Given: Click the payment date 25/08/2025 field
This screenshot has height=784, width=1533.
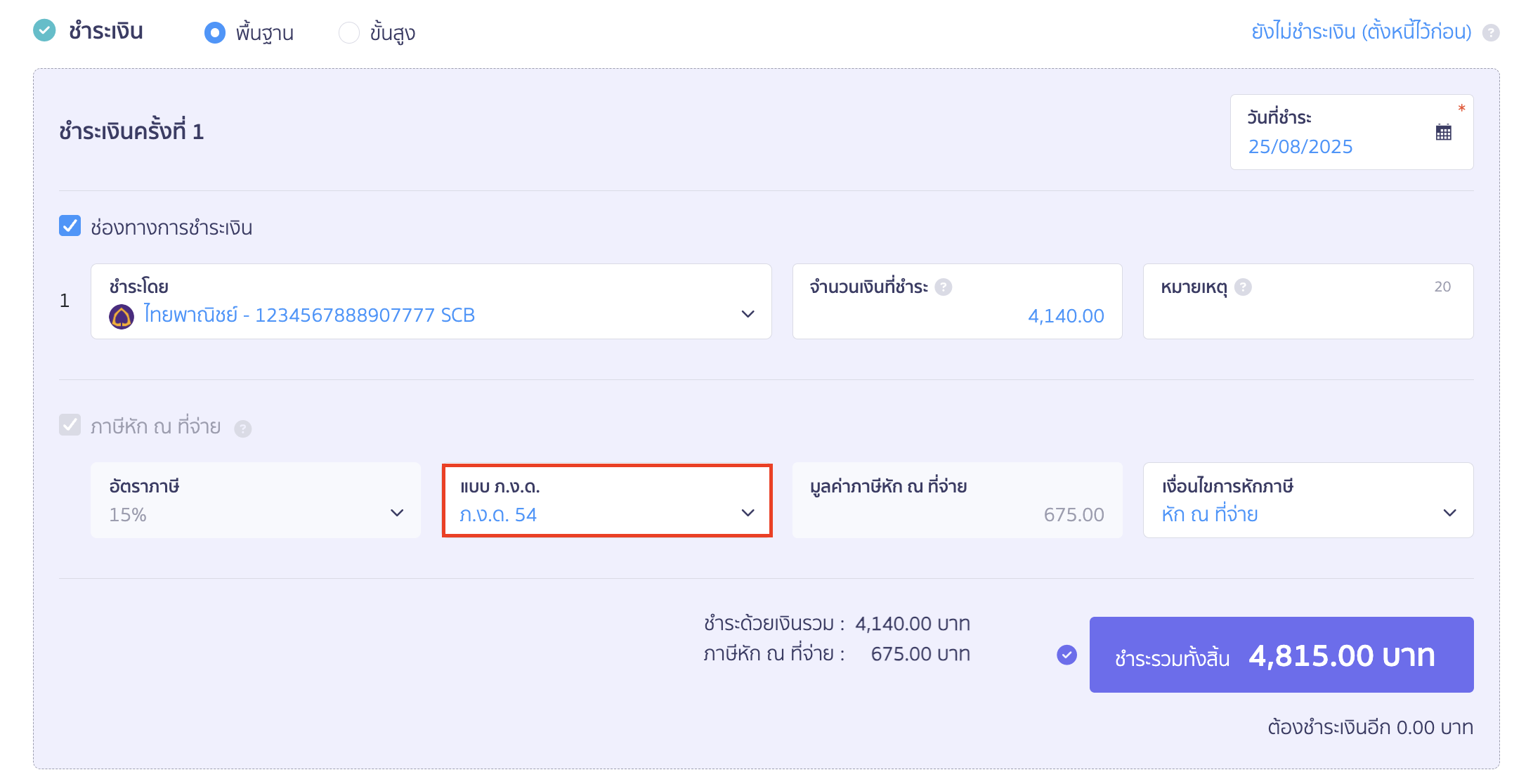Looking at the screenshot, I should 1352,132.
